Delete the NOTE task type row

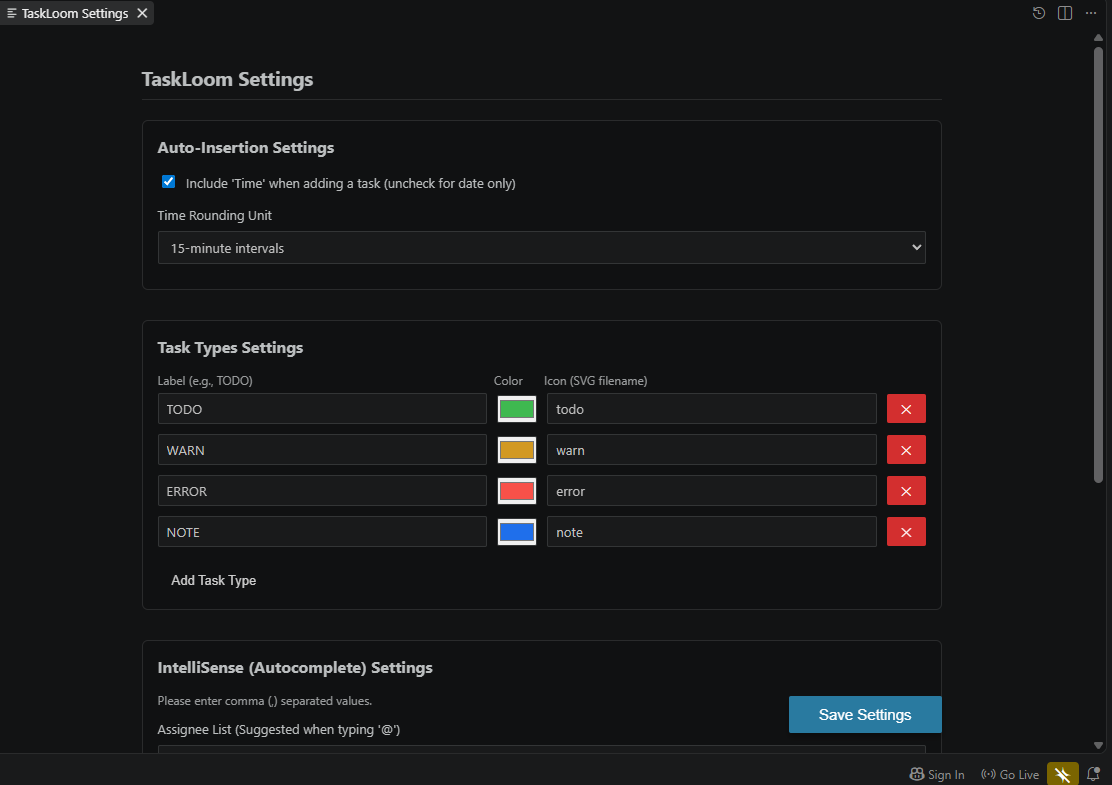pos(906,532)
